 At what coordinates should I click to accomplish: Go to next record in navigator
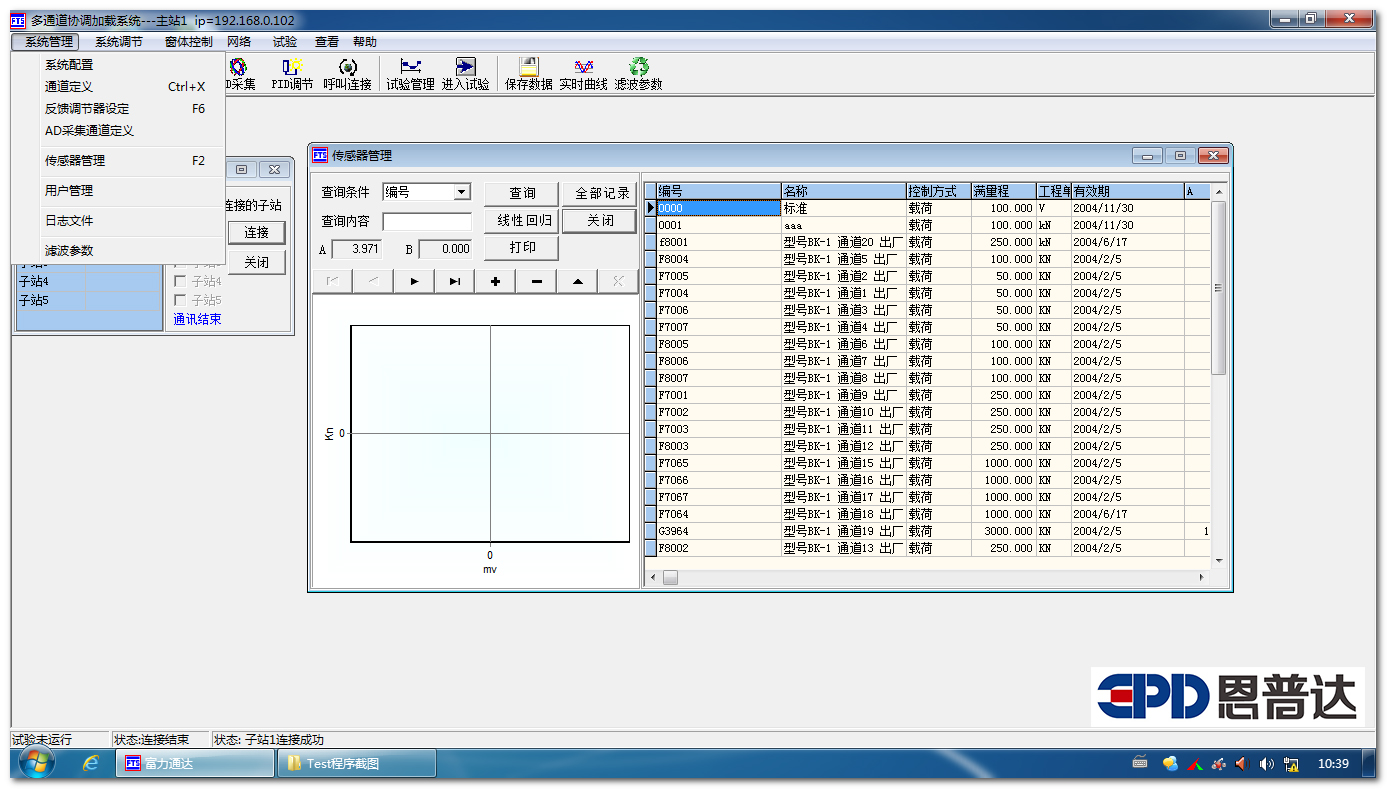point(414,282)
